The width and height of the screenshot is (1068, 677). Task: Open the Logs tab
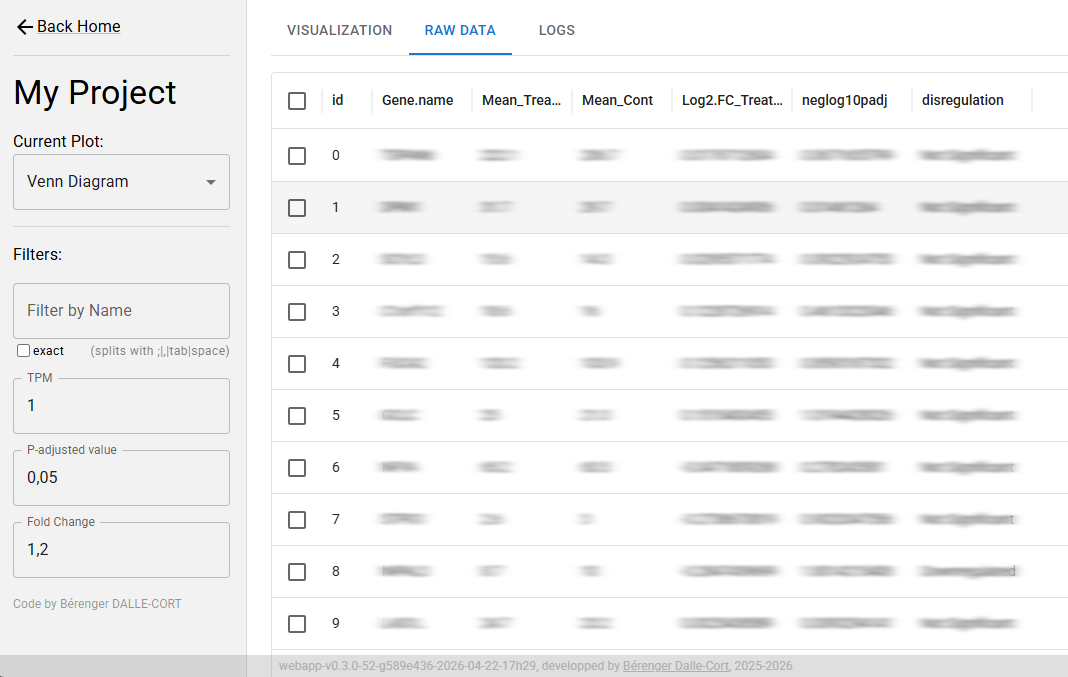pyautogui.click(x=556, y=30)
